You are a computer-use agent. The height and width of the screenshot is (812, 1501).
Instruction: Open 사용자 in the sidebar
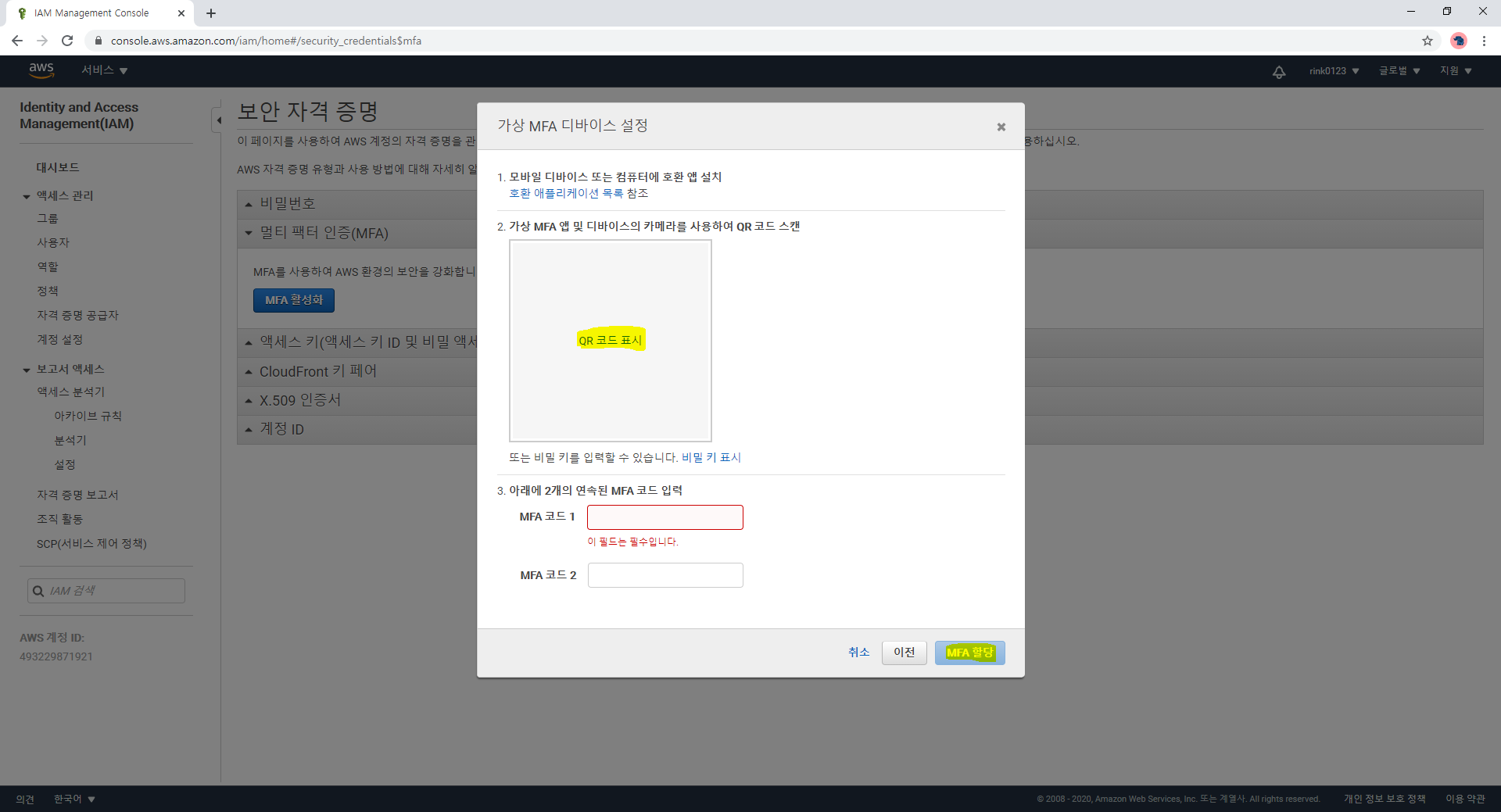pyautogui.click(x=53, y=243)
